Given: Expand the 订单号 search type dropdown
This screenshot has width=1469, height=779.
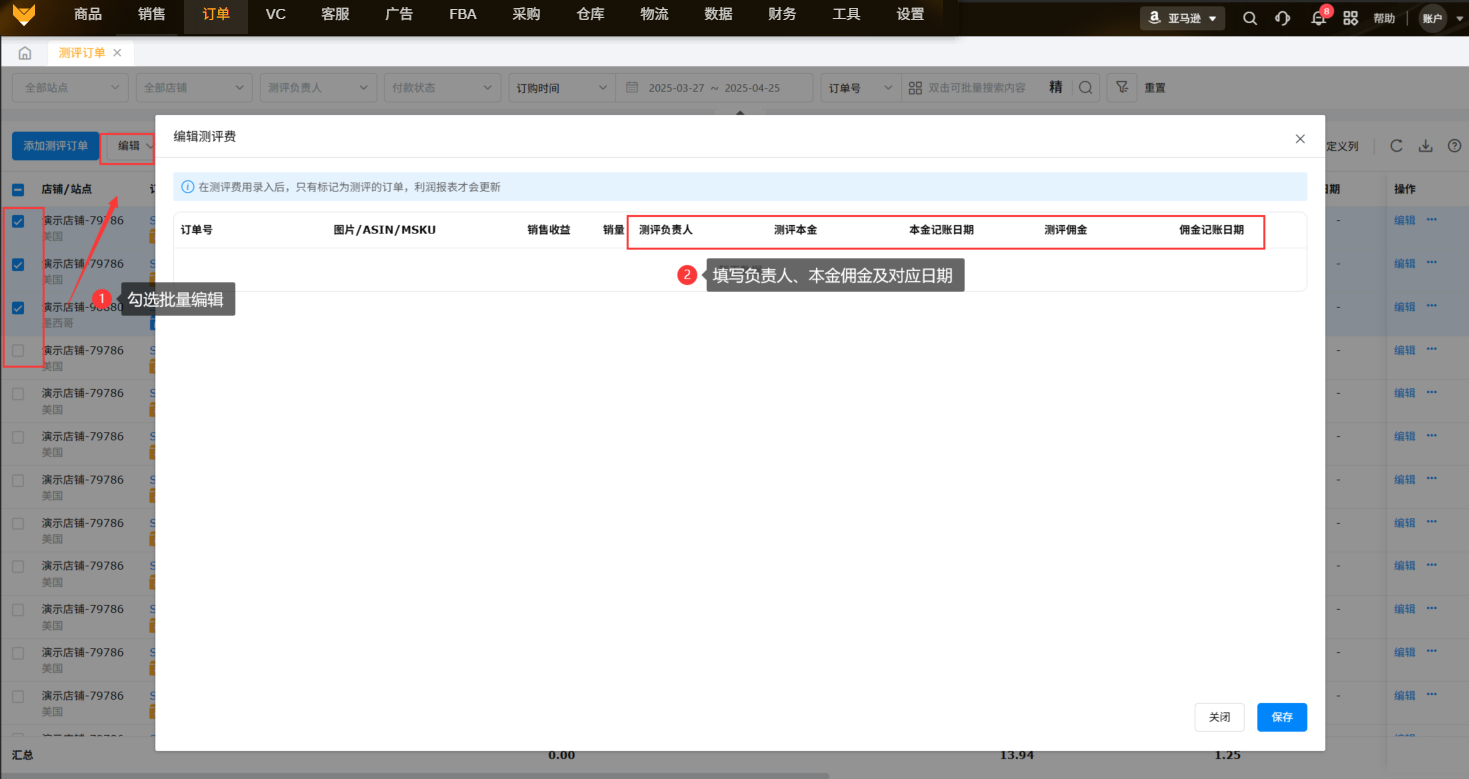Looking at the screenshot, I should pos(860,88).
